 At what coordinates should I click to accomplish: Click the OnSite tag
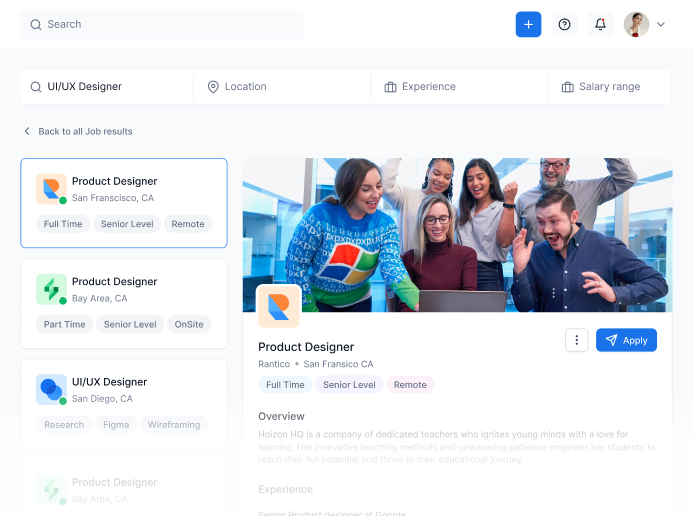189,324
